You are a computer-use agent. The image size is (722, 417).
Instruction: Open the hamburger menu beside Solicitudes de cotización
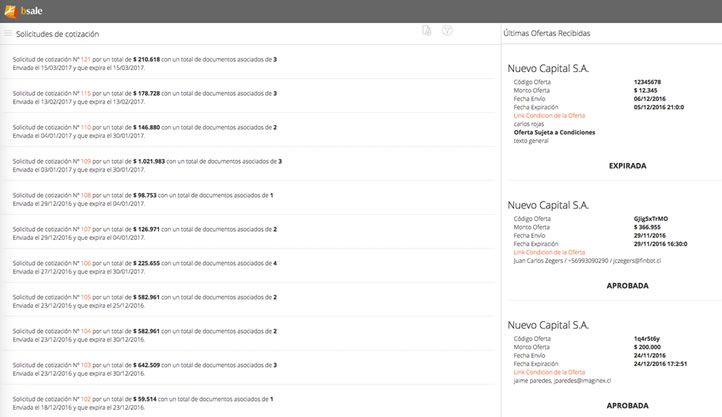[8, 33]
